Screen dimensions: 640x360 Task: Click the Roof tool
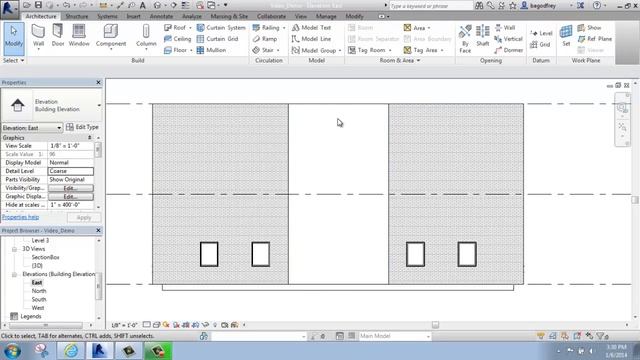click(x=178, y=28)
